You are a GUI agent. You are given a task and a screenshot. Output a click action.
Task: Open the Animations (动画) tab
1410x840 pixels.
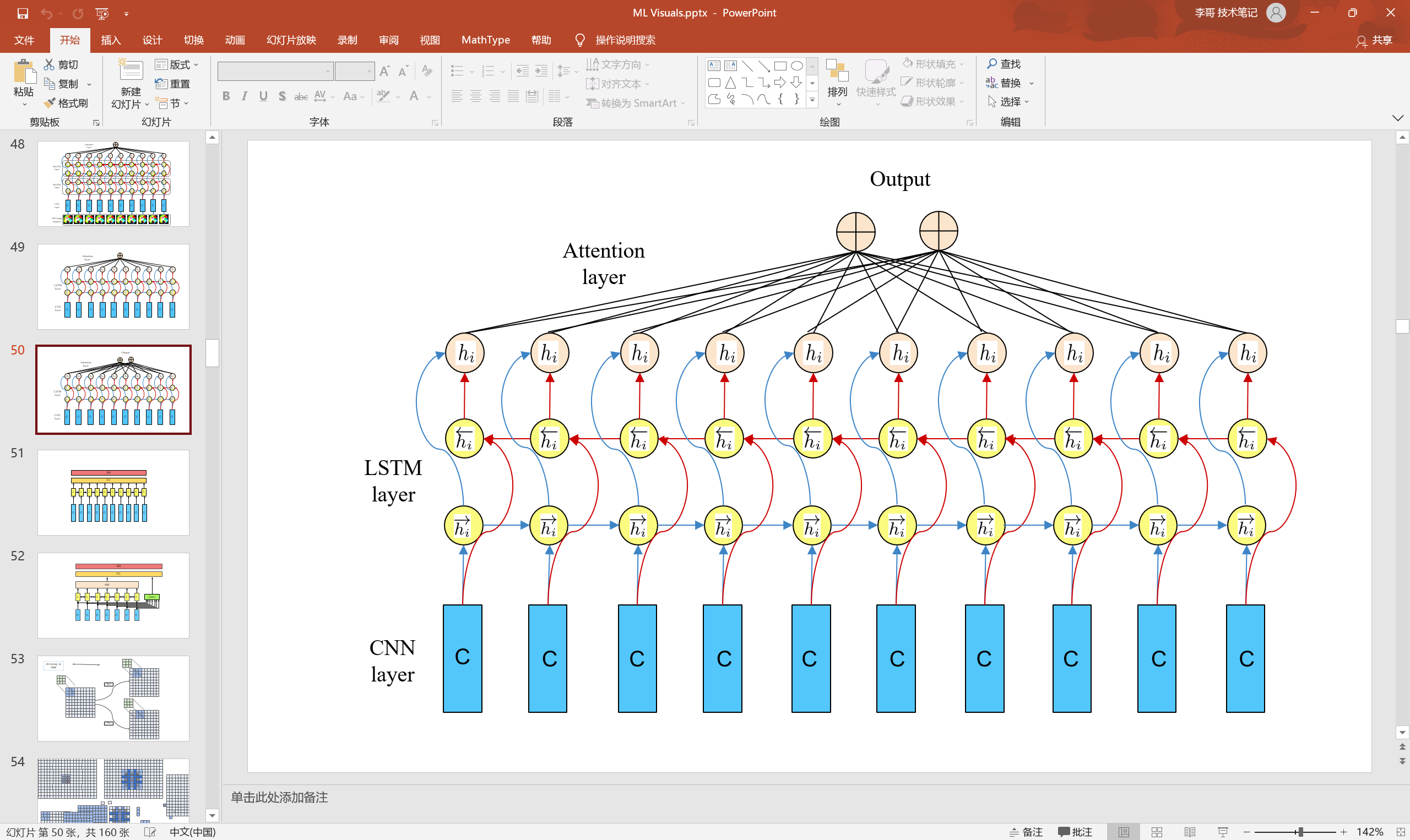click(x=235, y=40)
